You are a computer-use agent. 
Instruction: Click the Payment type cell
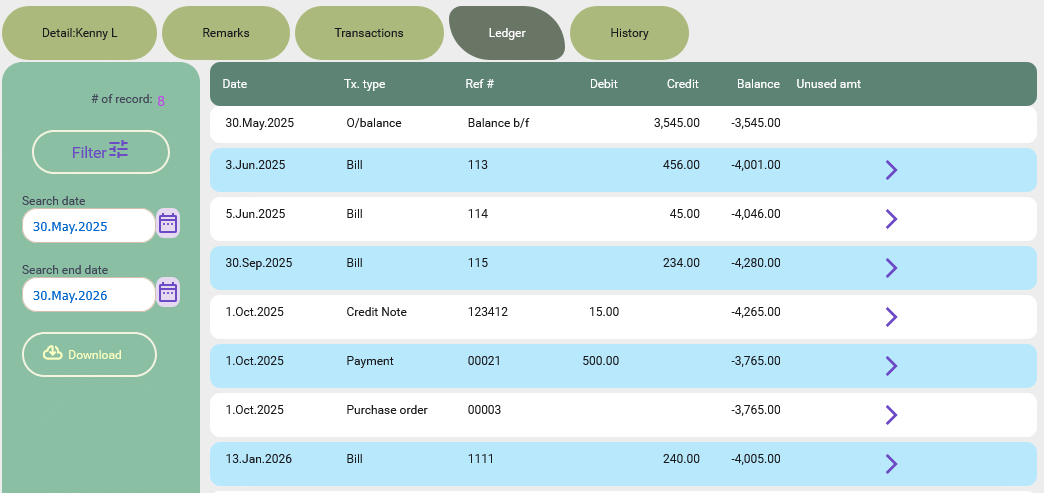click(370, 361)
